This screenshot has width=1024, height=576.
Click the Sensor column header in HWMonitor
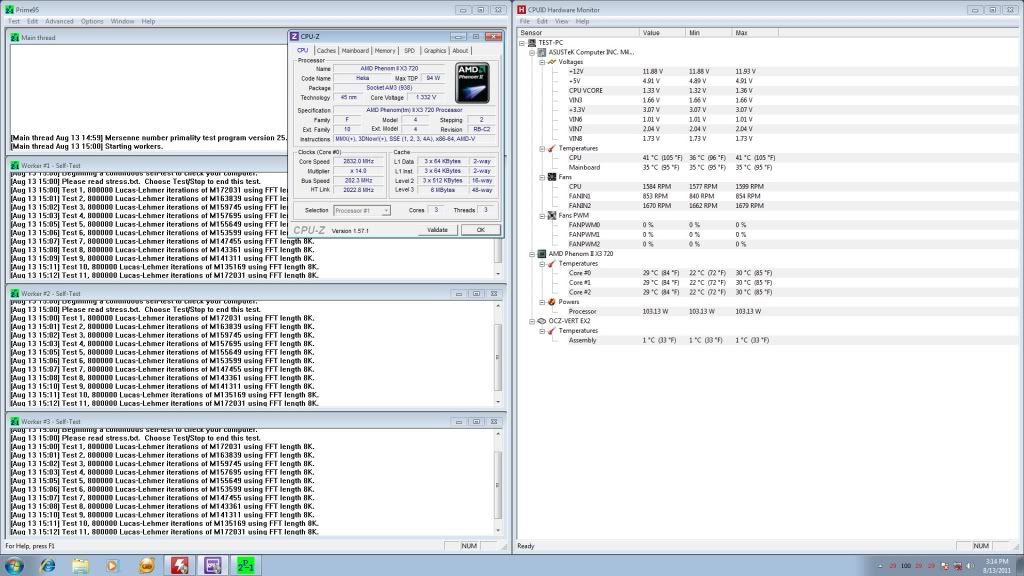coord(579,33)
